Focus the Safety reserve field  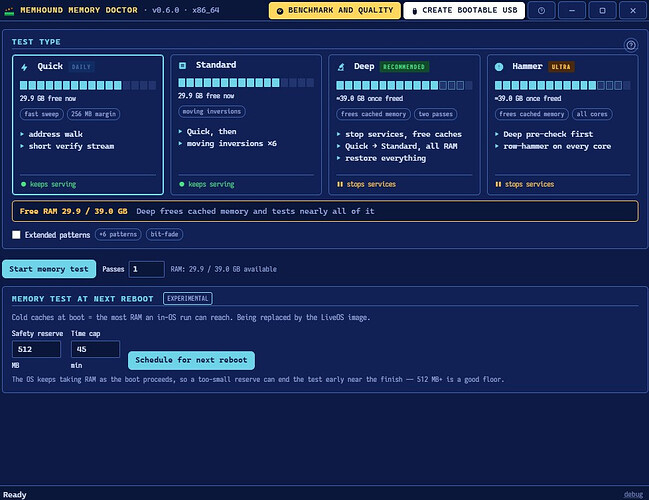[x=36, y=349]
